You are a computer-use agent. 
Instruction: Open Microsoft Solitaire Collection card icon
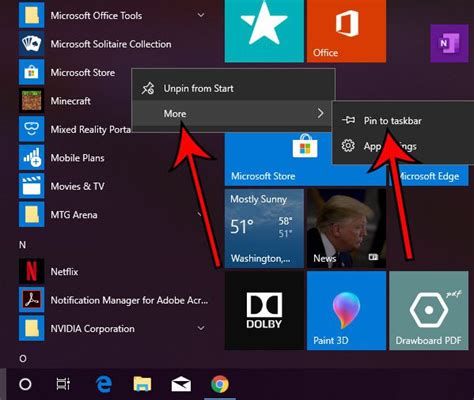pyautogui.click(x=31, y=44)
